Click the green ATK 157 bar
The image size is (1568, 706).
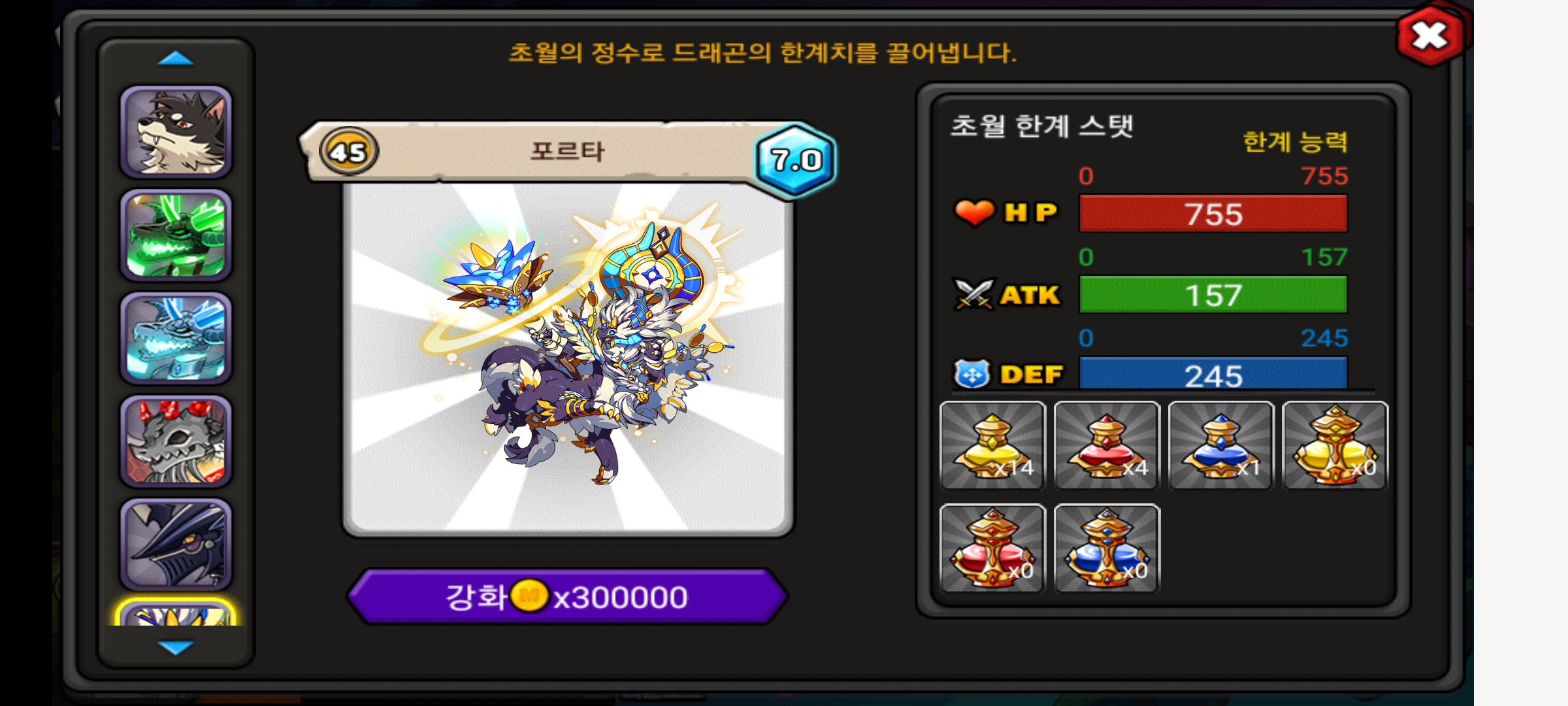tap(1213, 295)
